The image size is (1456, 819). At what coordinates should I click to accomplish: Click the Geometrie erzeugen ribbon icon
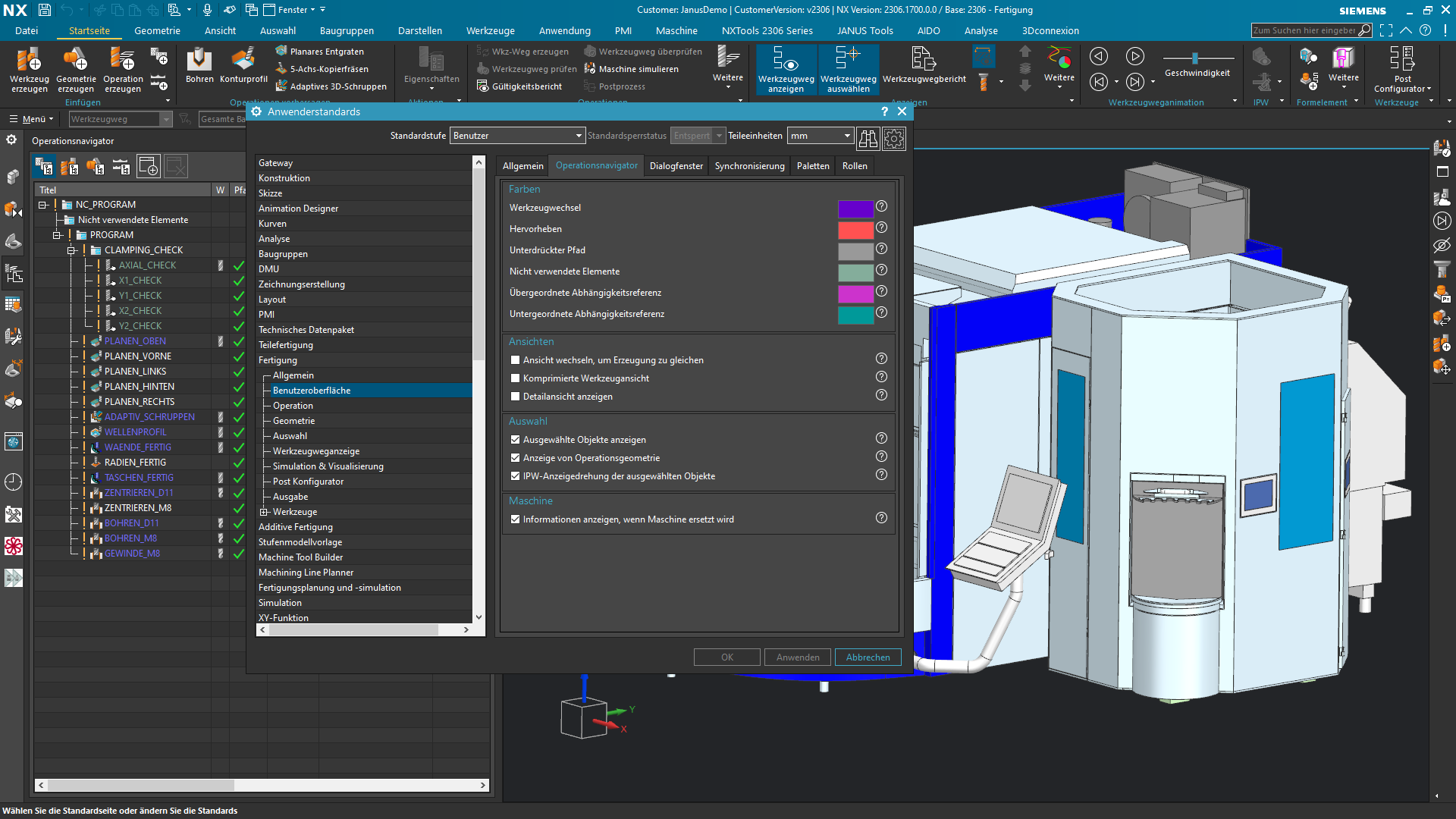tap(76, 69)
